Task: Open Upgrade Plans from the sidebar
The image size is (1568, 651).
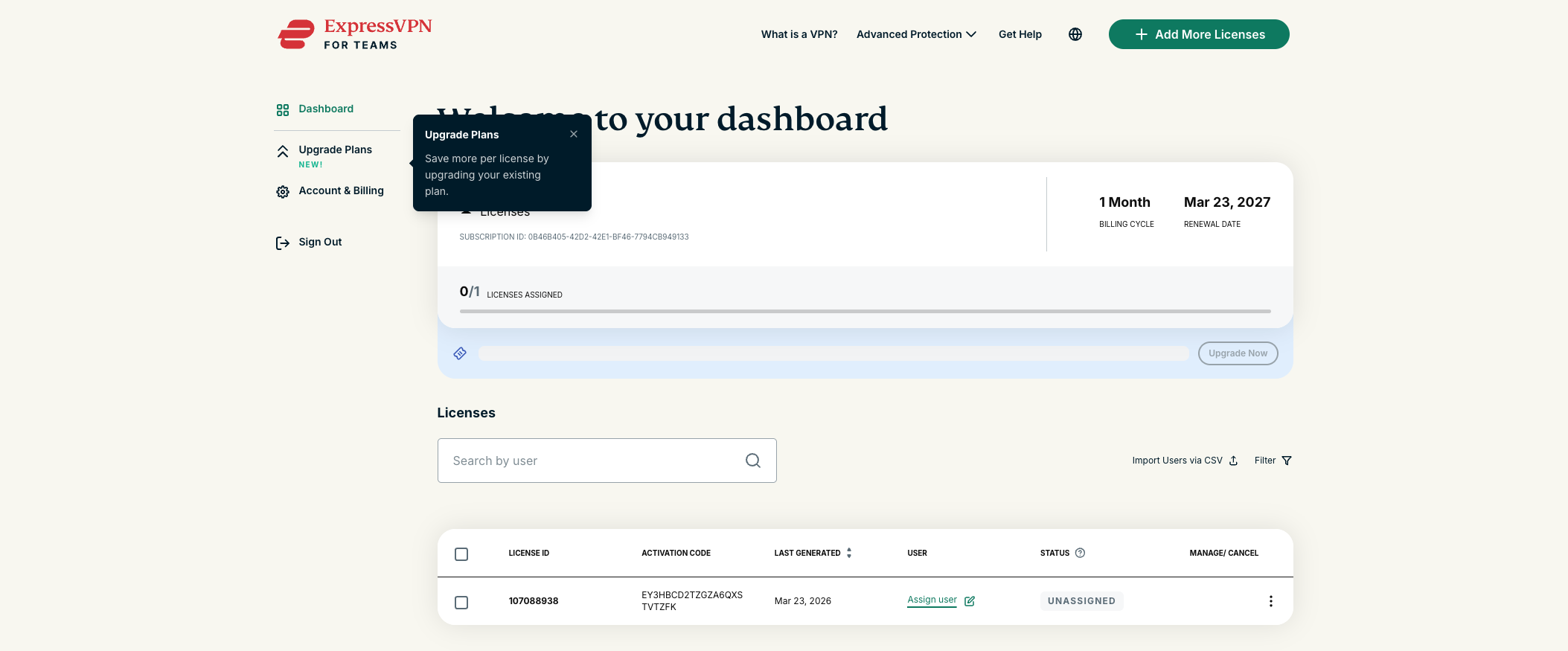Action: pyautogui.click(x=335, y=150)
